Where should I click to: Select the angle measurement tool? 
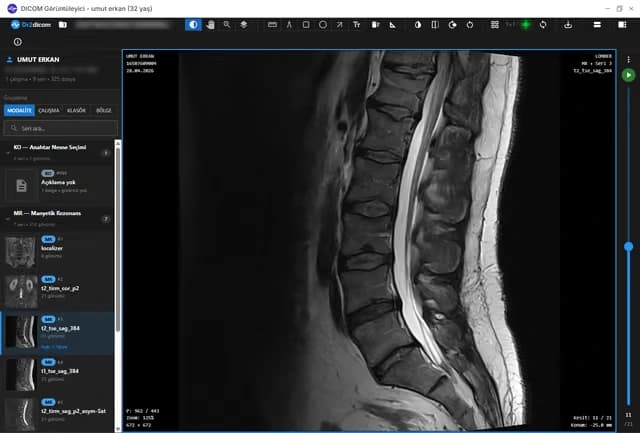(289, 25)
